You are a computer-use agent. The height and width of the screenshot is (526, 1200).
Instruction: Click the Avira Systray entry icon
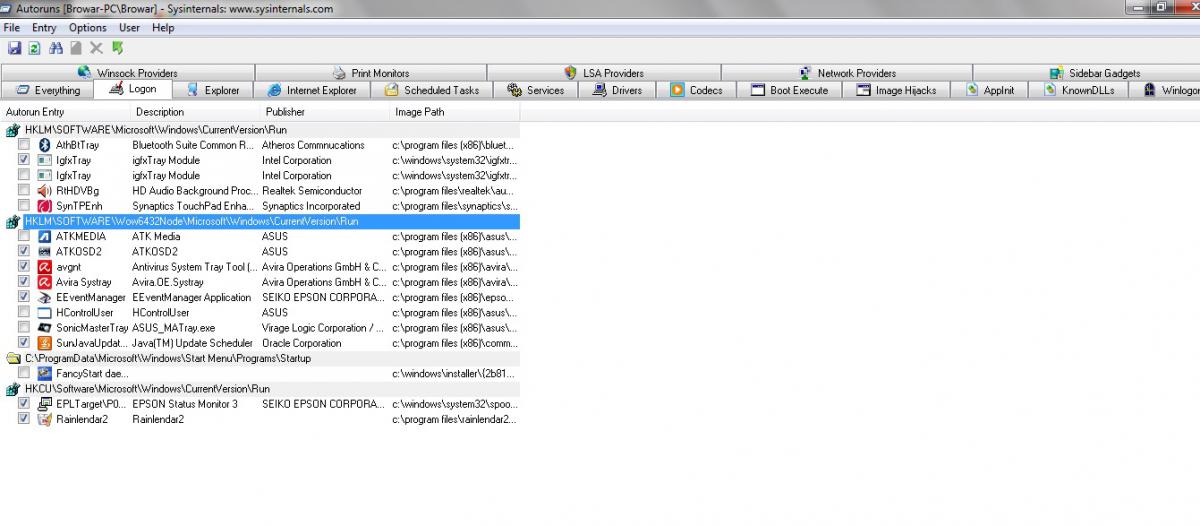point(44,282)
